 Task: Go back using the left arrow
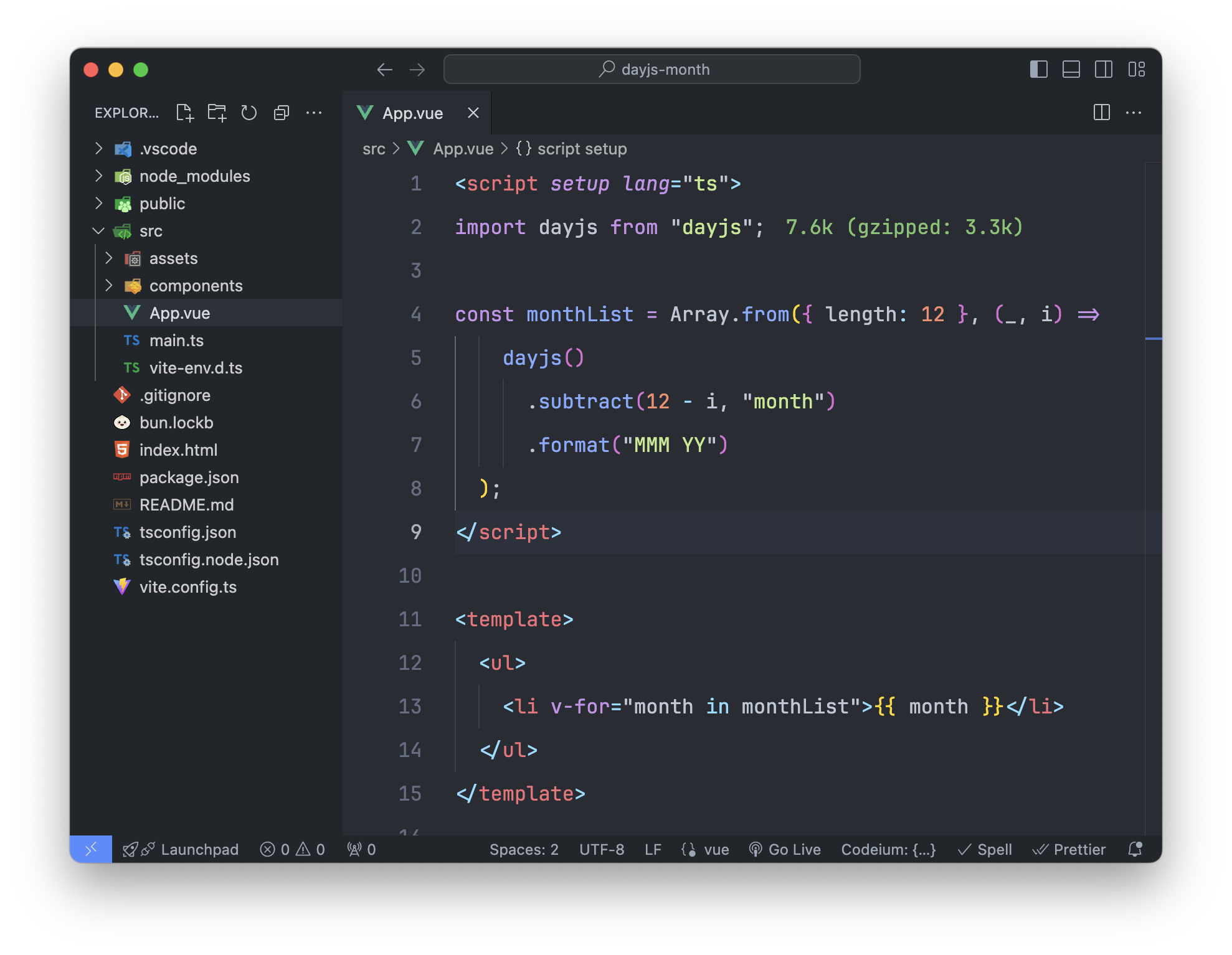pyautogui.click(x=384, y=70)
